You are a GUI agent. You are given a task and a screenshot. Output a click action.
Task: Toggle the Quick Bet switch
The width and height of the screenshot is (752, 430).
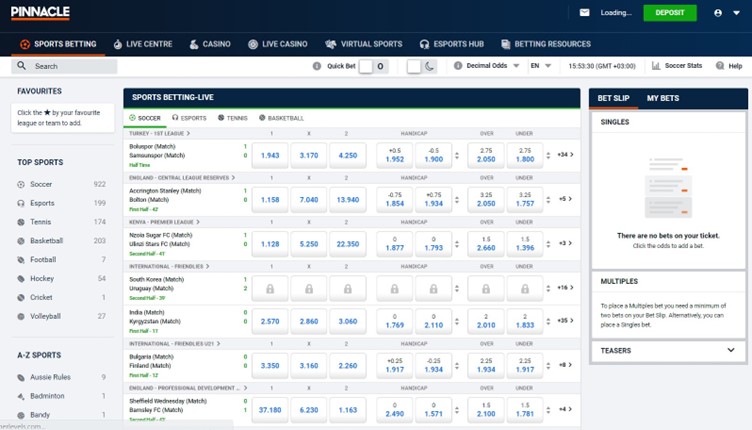(372, 66)
